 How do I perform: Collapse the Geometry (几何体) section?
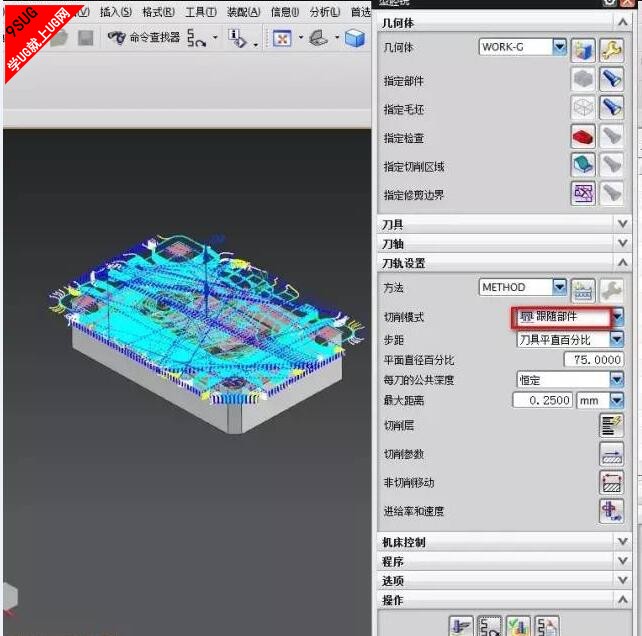pos(622,22)
